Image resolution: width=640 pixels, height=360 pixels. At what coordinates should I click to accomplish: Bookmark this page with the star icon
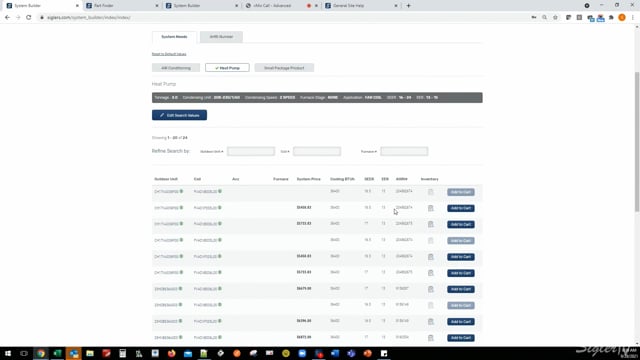pyautogui.click(x=555, y=18)
